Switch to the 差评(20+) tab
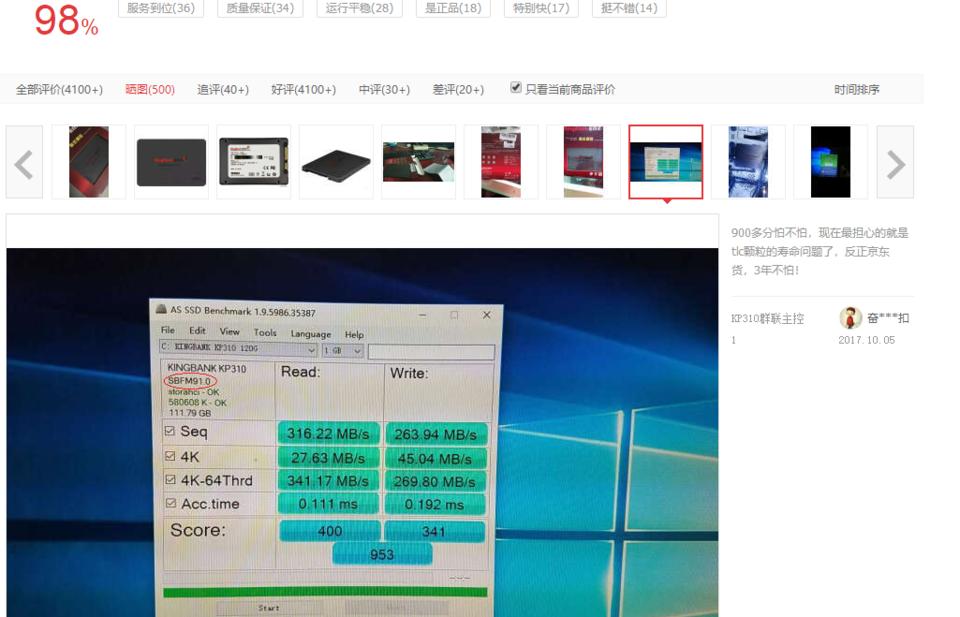 point(457,88)
